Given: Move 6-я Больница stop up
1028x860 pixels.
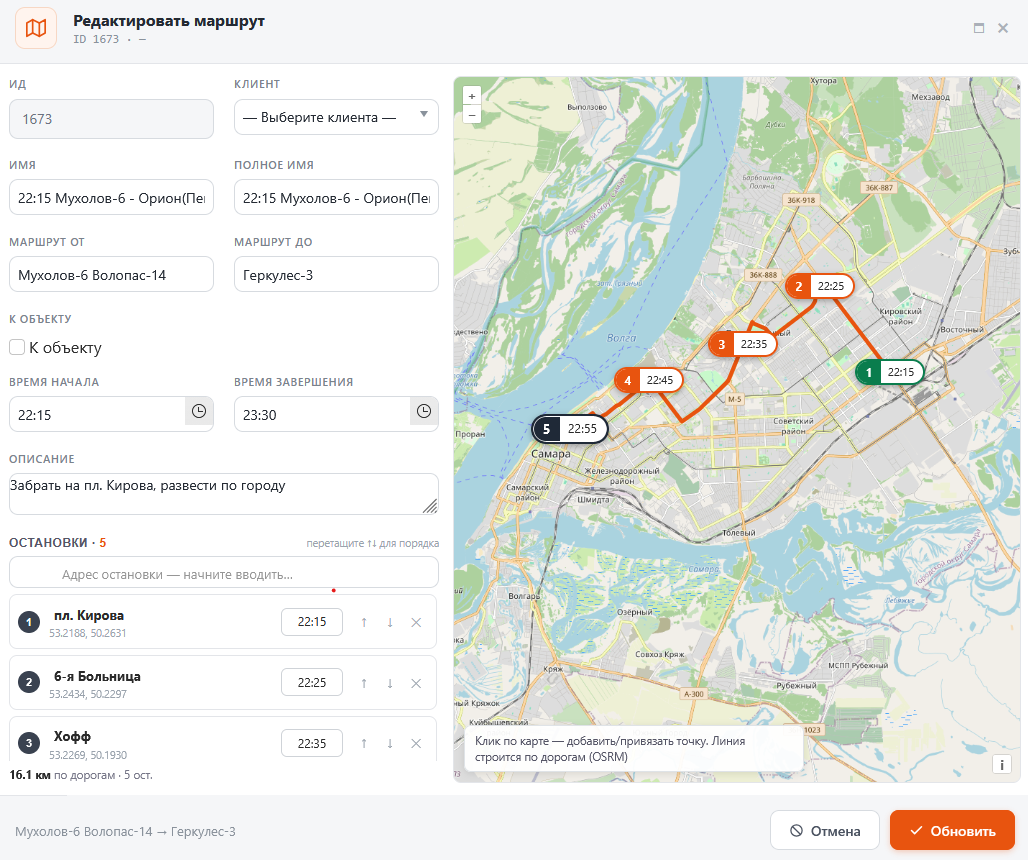Looking at the screenshot, I should (x=364, y=683).
